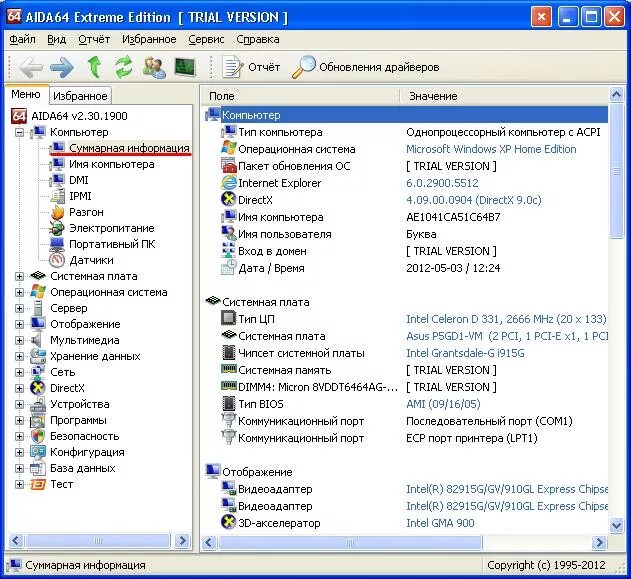Select Суммарная информация tree item
This screenshot has width=631, height=579.
pyautogui.click(x=129, y=148)
